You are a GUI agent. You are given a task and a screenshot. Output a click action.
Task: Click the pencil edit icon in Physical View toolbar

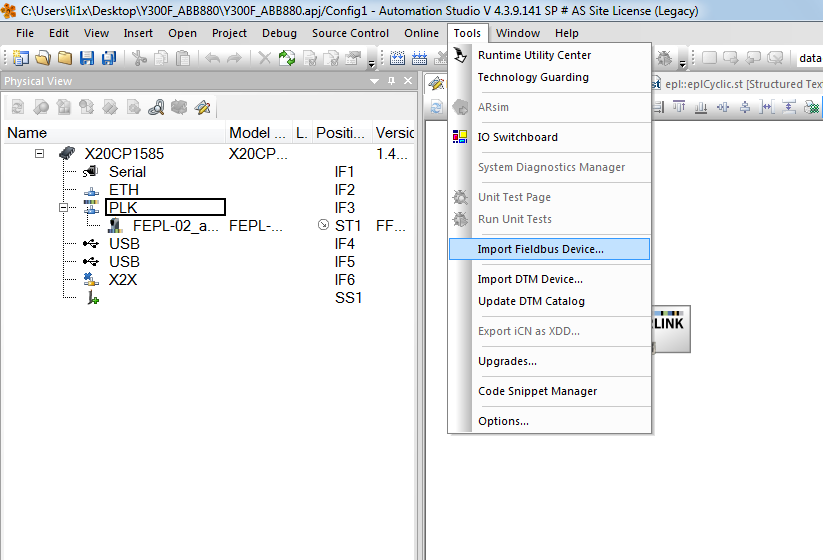tap(202, 108)
